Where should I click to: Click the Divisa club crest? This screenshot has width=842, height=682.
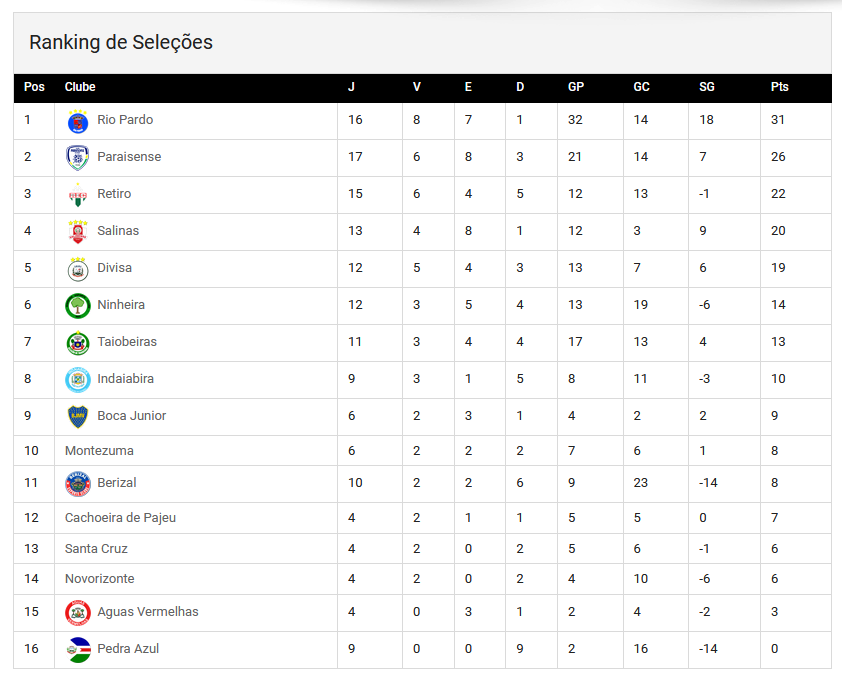tap(77, 269)
